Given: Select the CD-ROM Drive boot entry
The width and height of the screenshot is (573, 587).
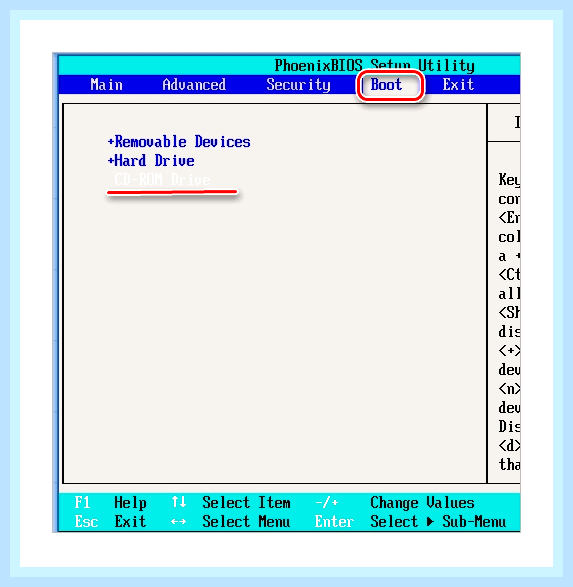Looking at the screenshot, I should coord(162,180).
